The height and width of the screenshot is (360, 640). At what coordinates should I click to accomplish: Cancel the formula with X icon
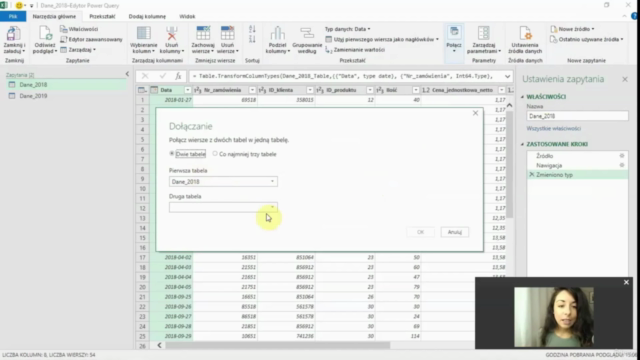click(x=145, y=76)
